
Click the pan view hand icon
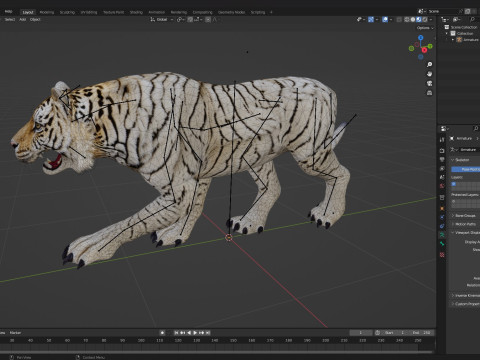point(429,74)
